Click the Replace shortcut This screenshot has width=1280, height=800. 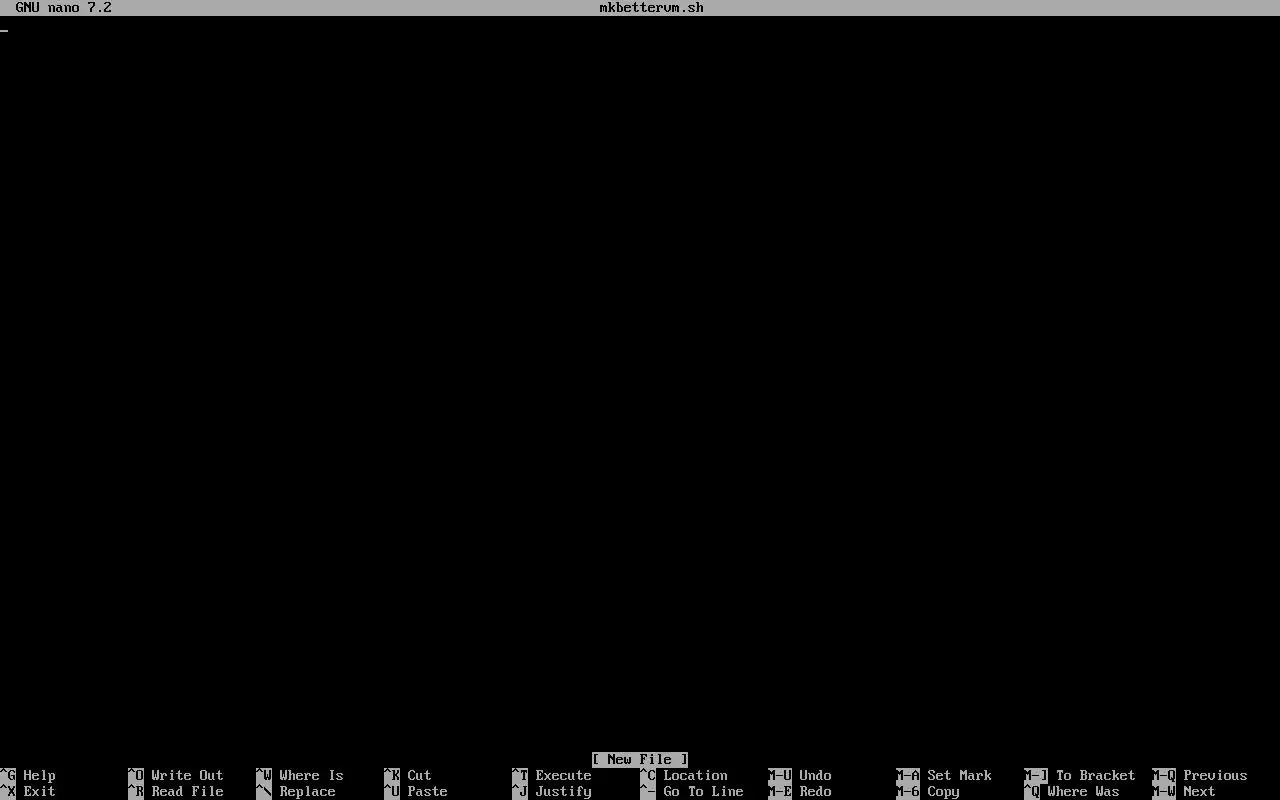point(308,791)
